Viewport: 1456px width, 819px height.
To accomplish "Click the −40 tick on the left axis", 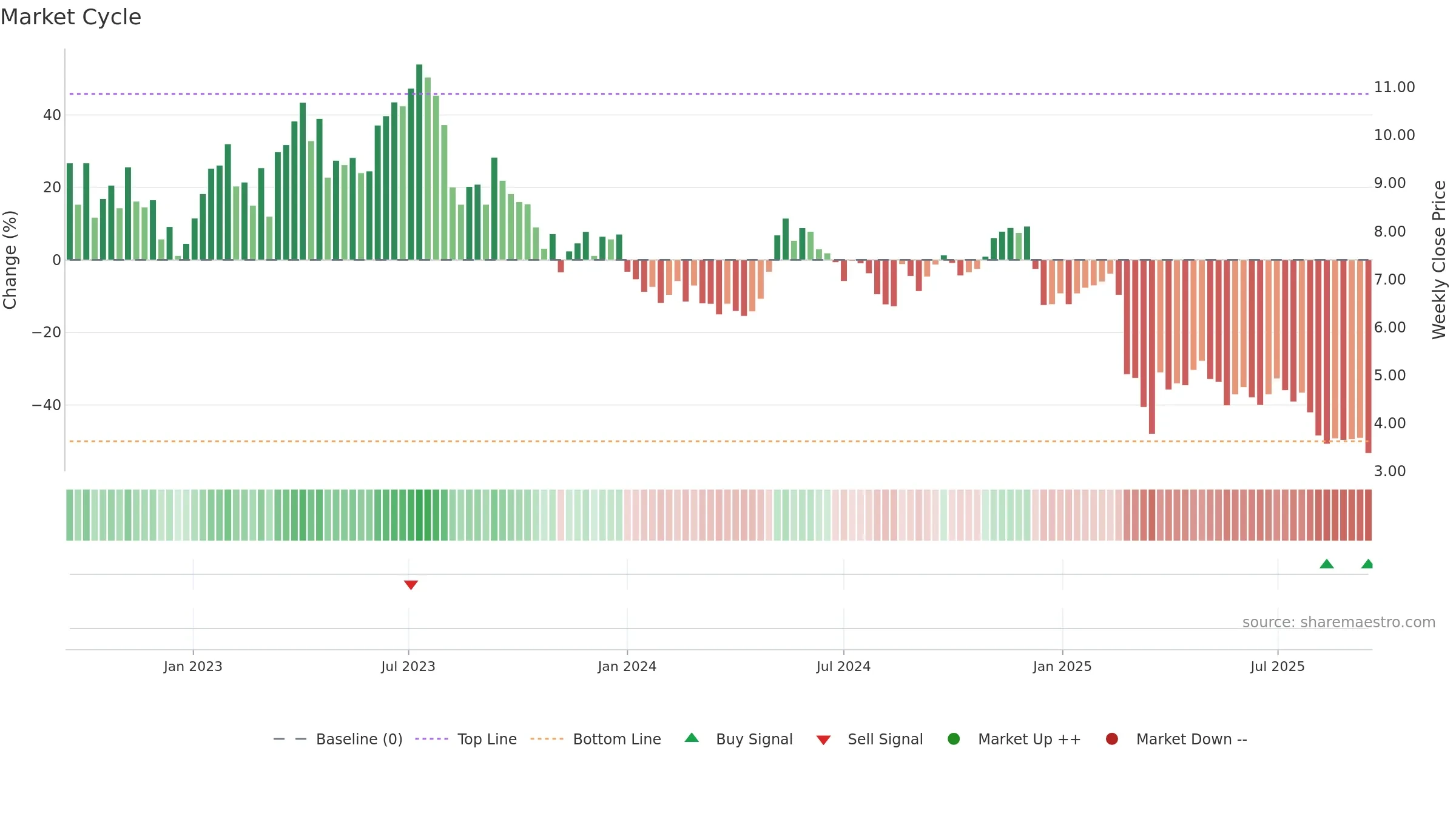I will point(47,405).
